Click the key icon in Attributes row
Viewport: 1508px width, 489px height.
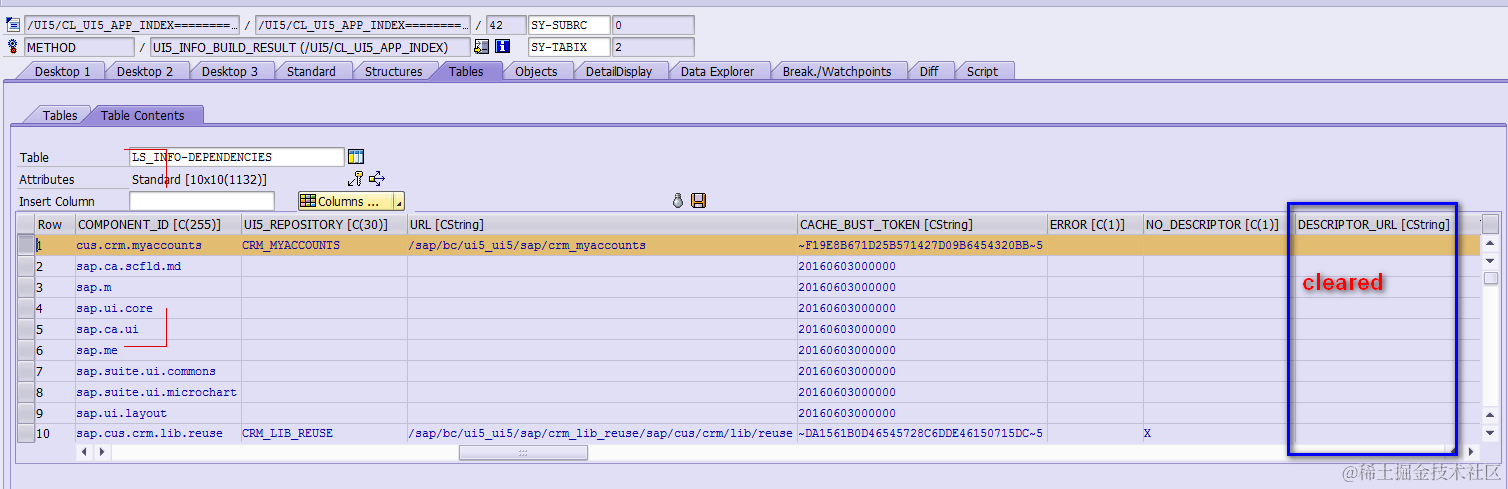[x=356, y=179]
